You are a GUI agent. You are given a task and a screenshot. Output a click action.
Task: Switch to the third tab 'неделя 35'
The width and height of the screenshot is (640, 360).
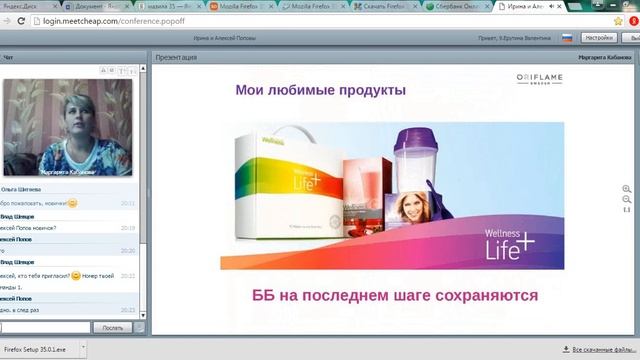pos(169,7)
